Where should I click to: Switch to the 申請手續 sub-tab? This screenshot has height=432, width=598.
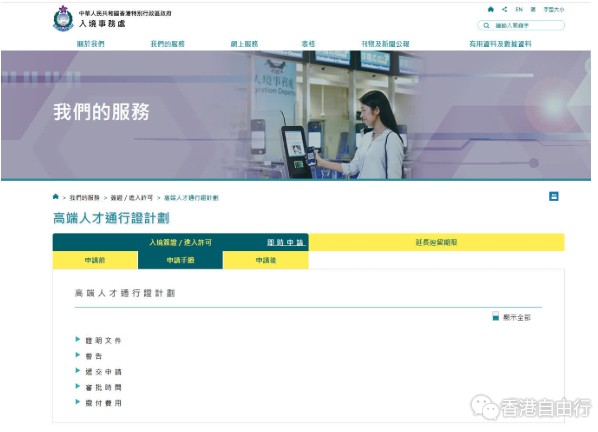coord(180,260)
